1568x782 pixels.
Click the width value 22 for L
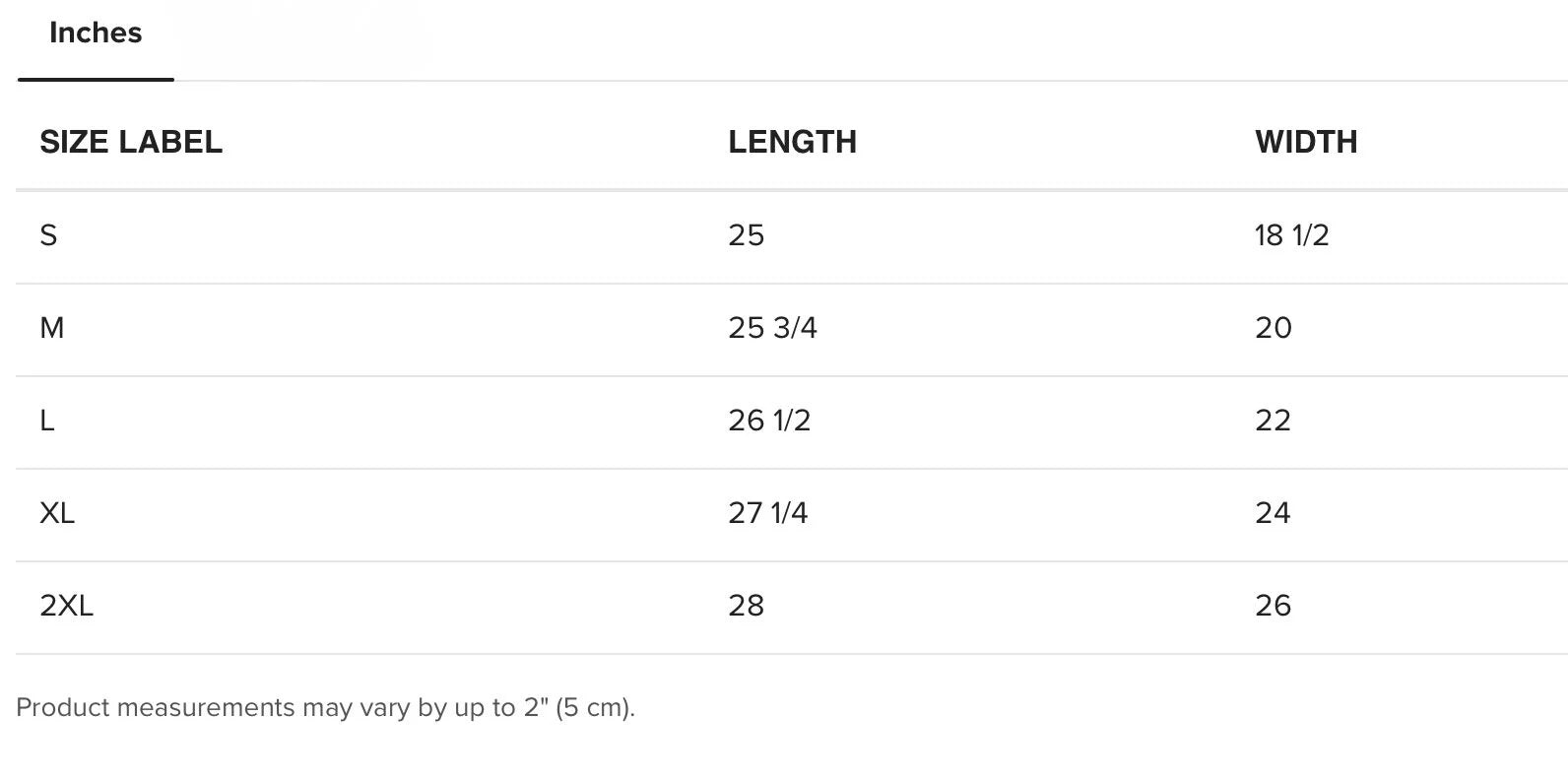pos(1273,421)
